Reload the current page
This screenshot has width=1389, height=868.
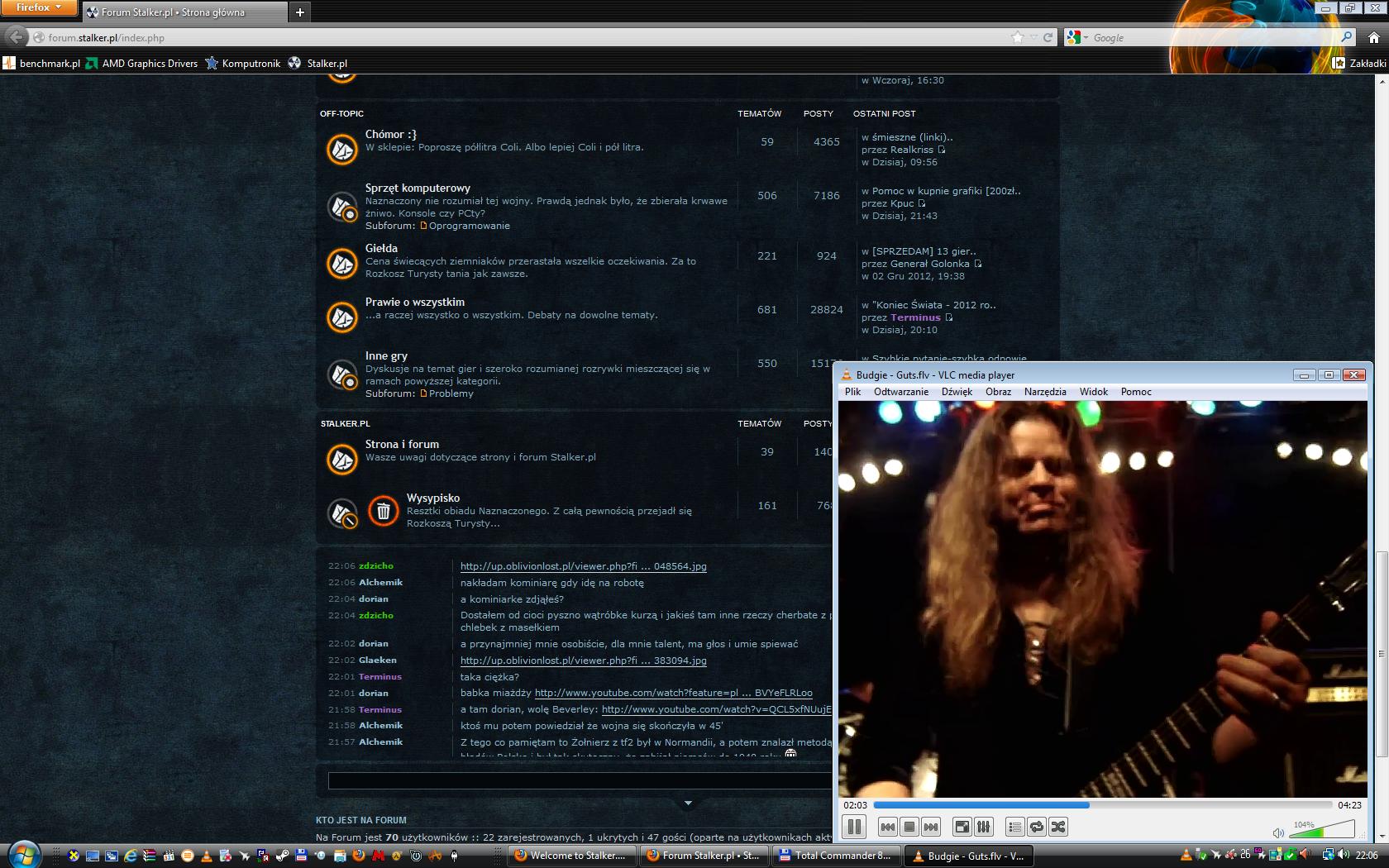pos(1048,37)
